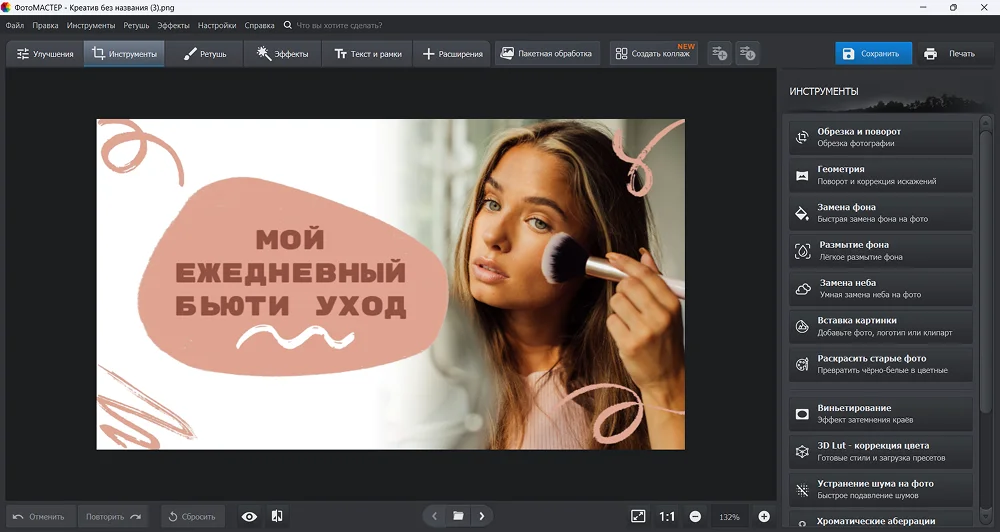Image resolution: width=1000 pixels, height=532 pixels.
Task: Click the fit-to-screen icon
Action: (638, 516)
